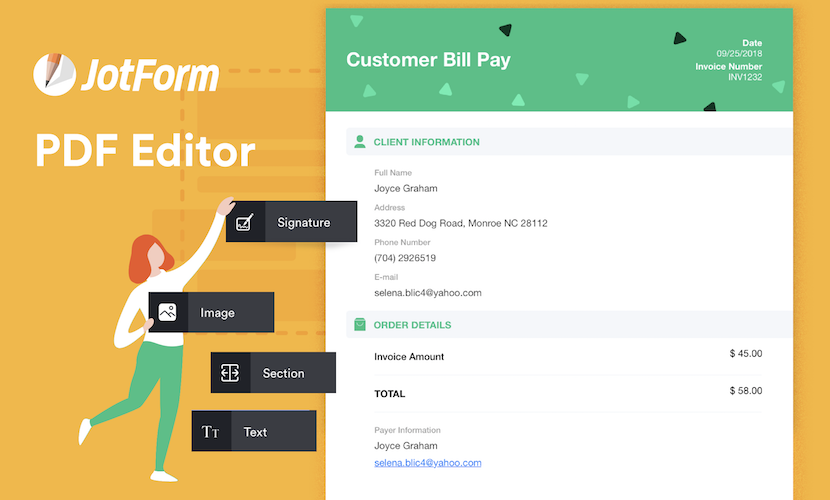This screenshot has height=500, width=830.
Task: Click the Customer Bill Pay title
Action: pos(428,60)
